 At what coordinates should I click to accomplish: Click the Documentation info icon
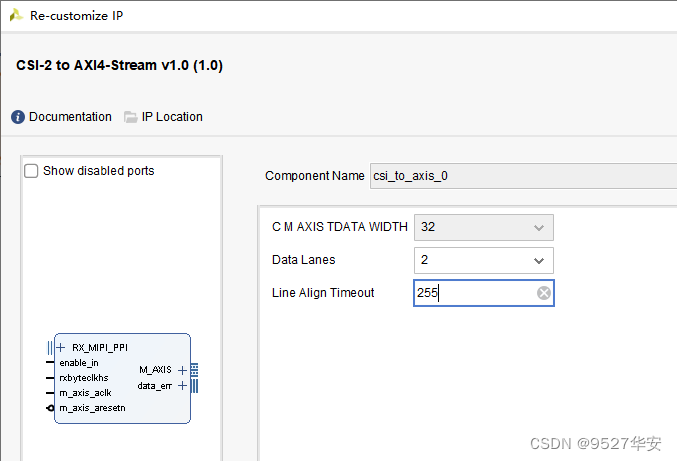click(18, 117)
